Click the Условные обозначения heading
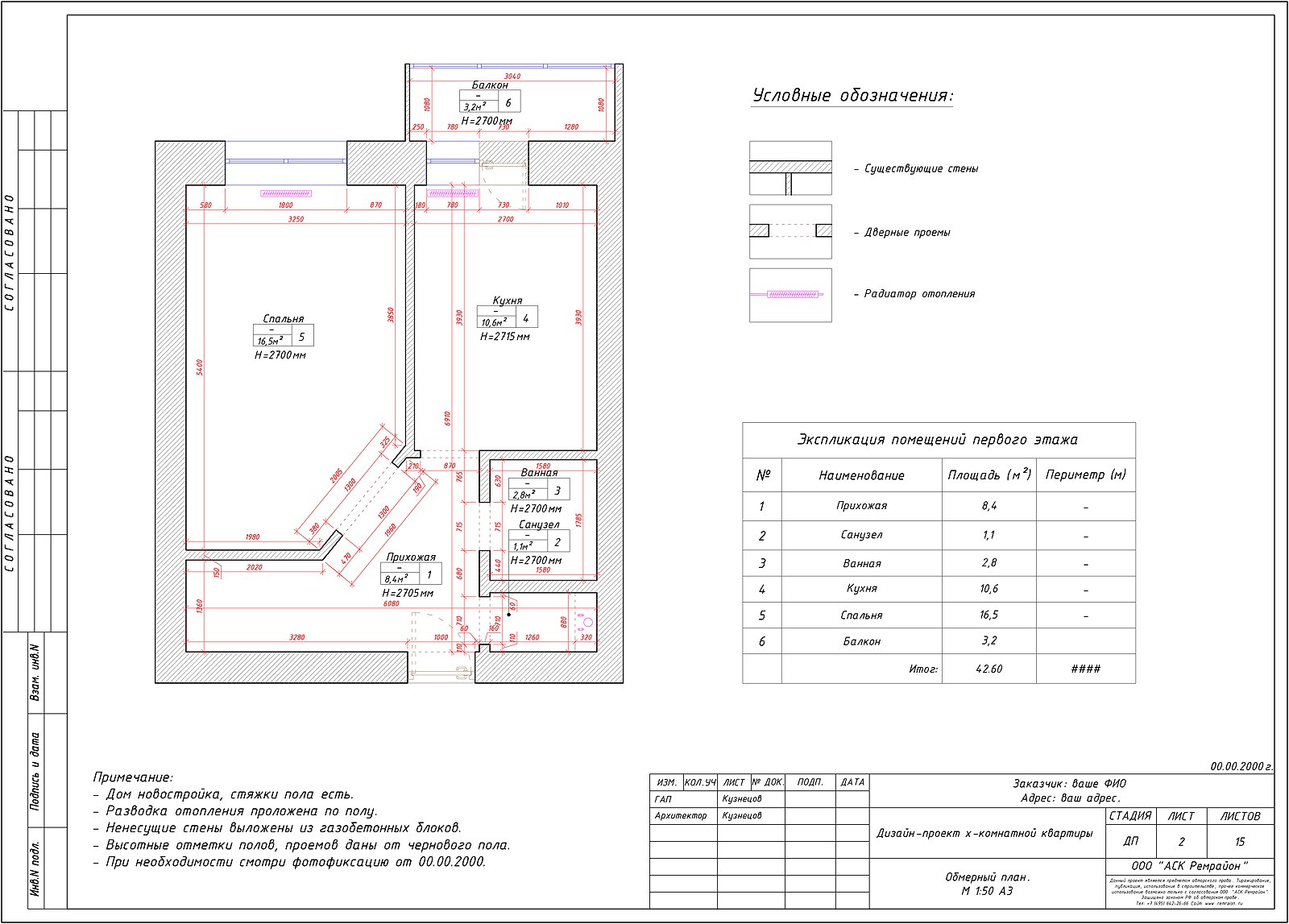This screenshot has width=1289, height=924. (x=852, y=96)
